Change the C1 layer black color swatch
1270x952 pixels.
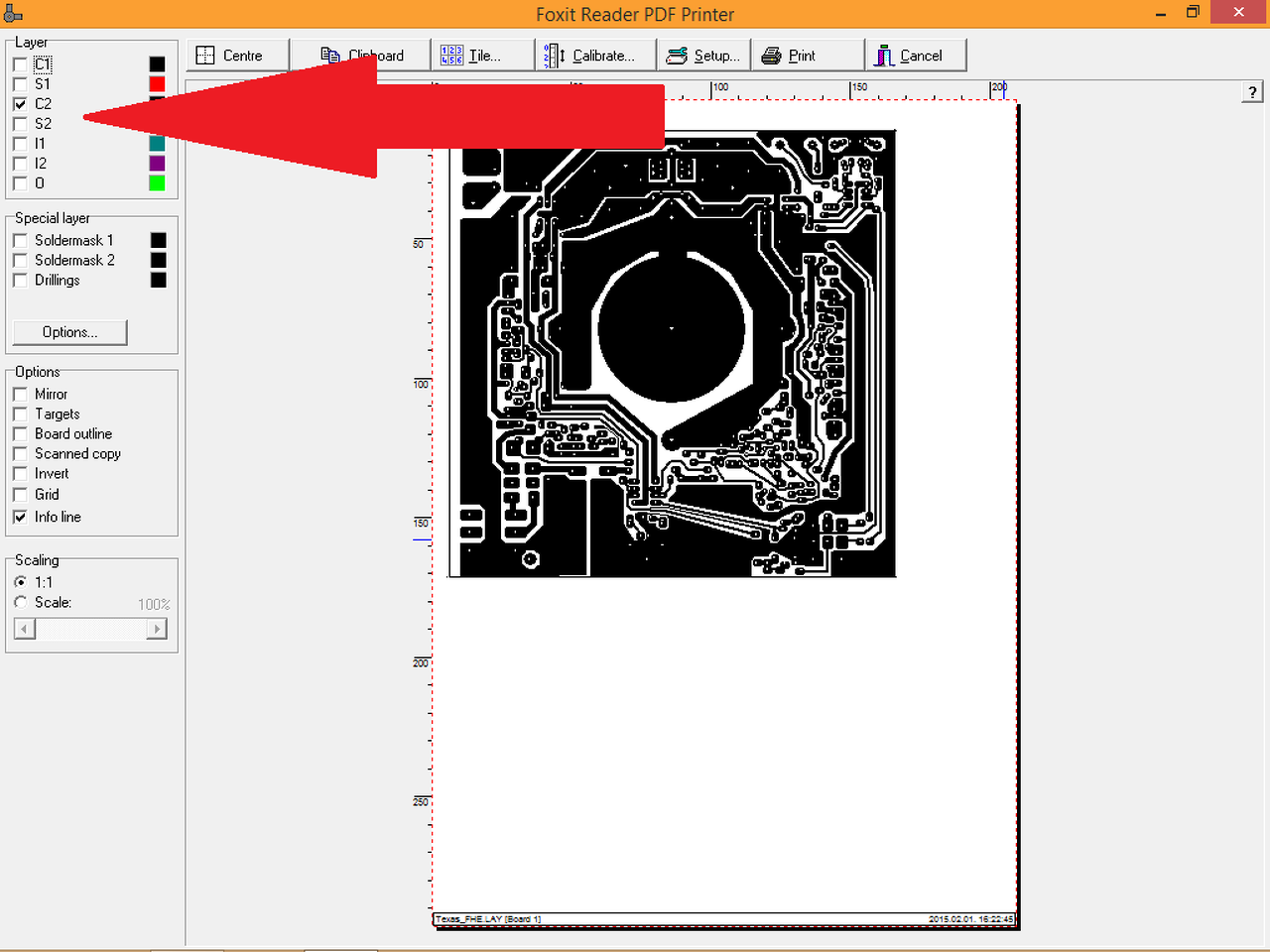(157, 64)
